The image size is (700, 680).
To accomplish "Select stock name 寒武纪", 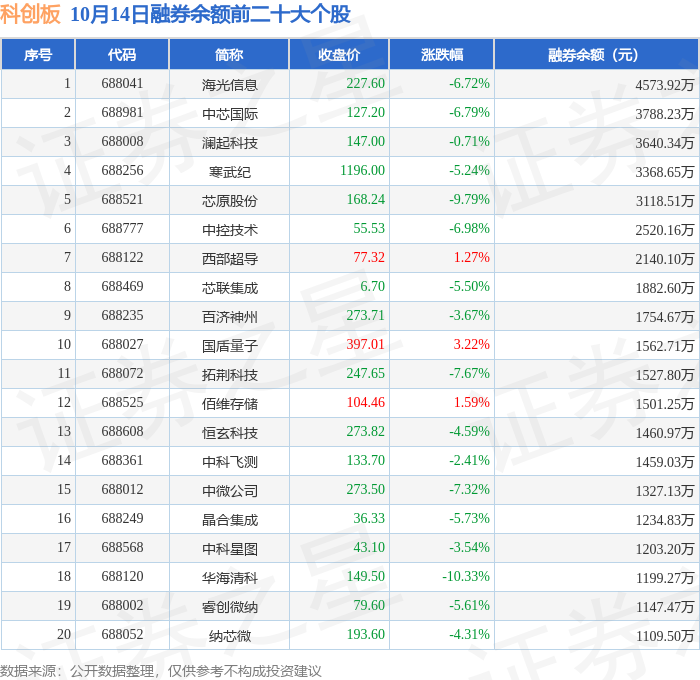I will point(229,171).
